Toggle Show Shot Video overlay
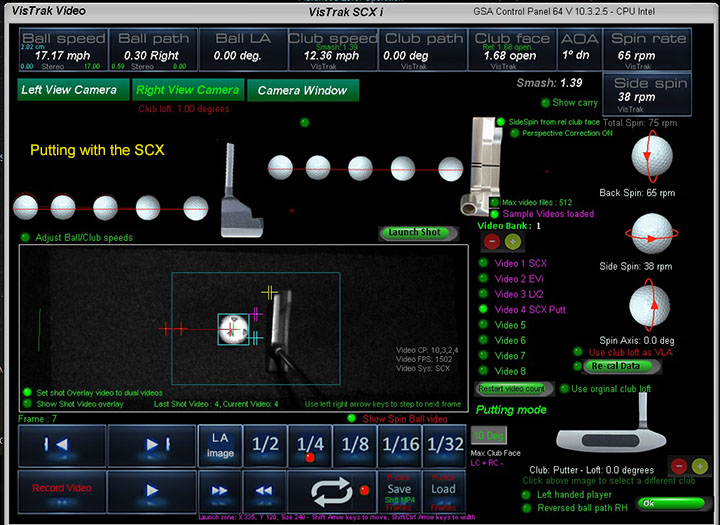 28,403
